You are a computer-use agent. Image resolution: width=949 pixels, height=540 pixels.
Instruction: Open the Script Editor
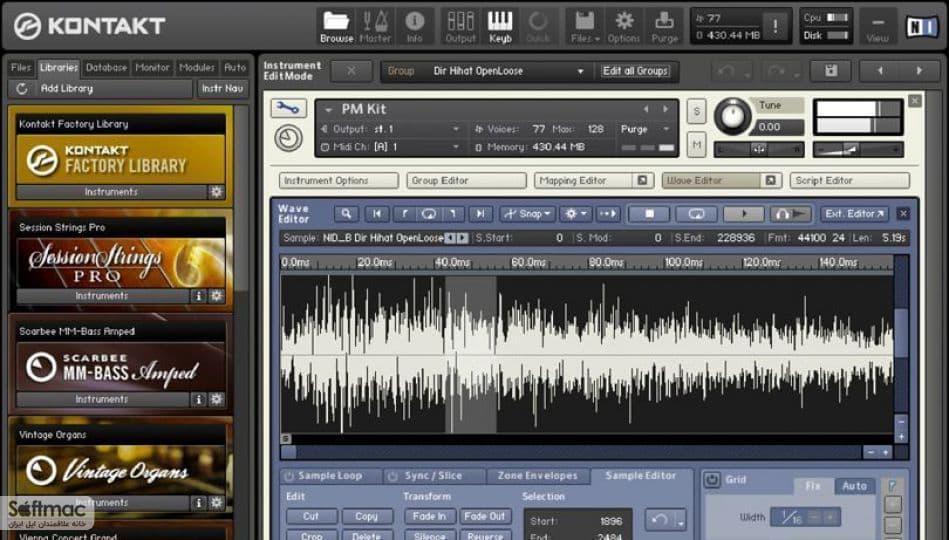tap(849, 180)
